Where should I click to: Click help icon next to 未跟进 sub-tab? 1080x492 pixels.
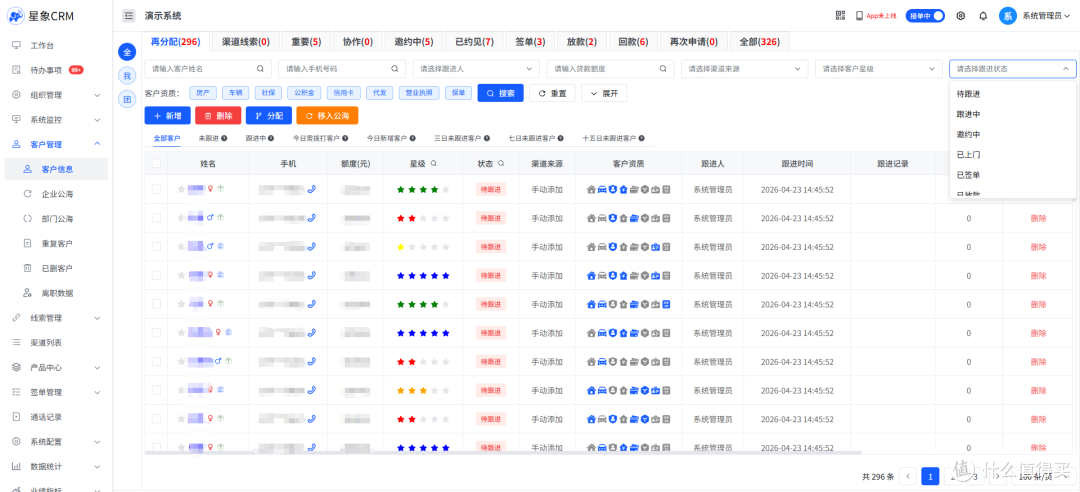click(225, 139)
